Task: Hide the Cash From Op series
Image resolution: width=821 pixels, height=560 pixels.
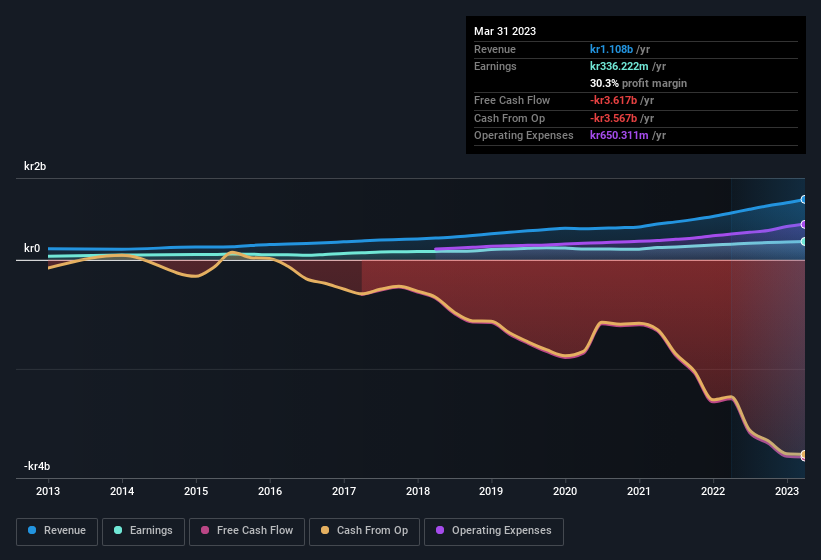Action: (363, 531)
